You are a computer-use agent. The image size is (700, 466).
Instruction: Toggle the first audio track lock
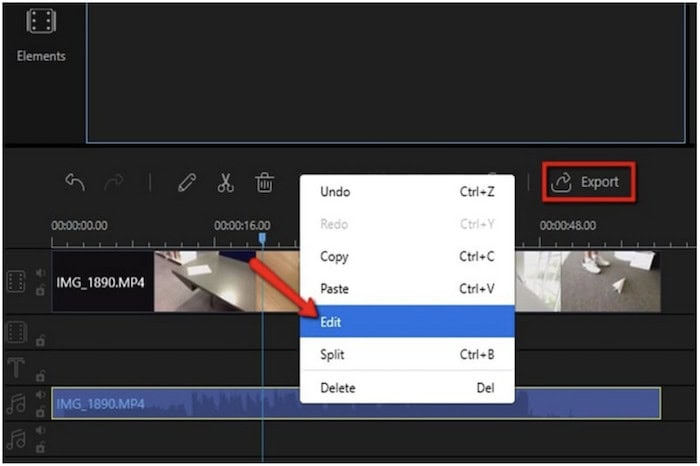pyautogui.click(x=41, y=412)
